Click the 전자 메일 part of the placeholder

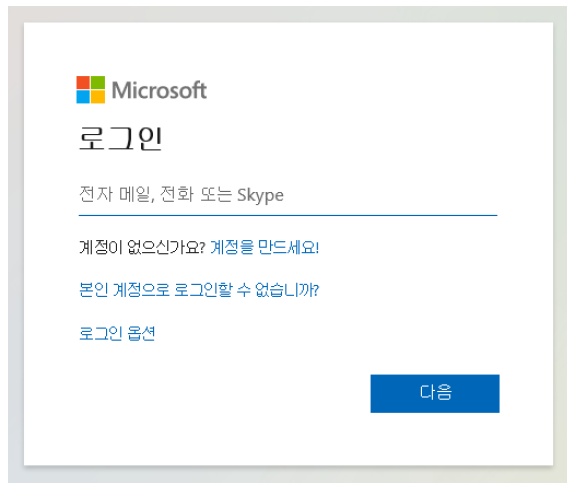coord(116,194)
